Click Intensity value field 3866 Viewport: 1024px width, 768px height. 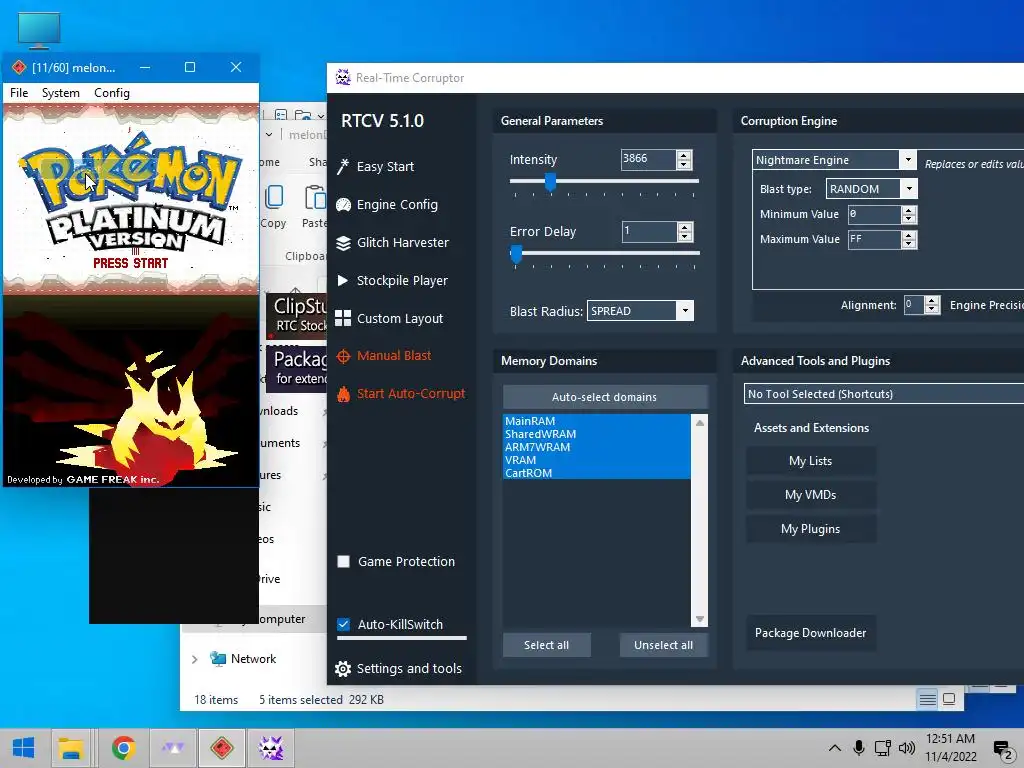click(x=648, y=159)
